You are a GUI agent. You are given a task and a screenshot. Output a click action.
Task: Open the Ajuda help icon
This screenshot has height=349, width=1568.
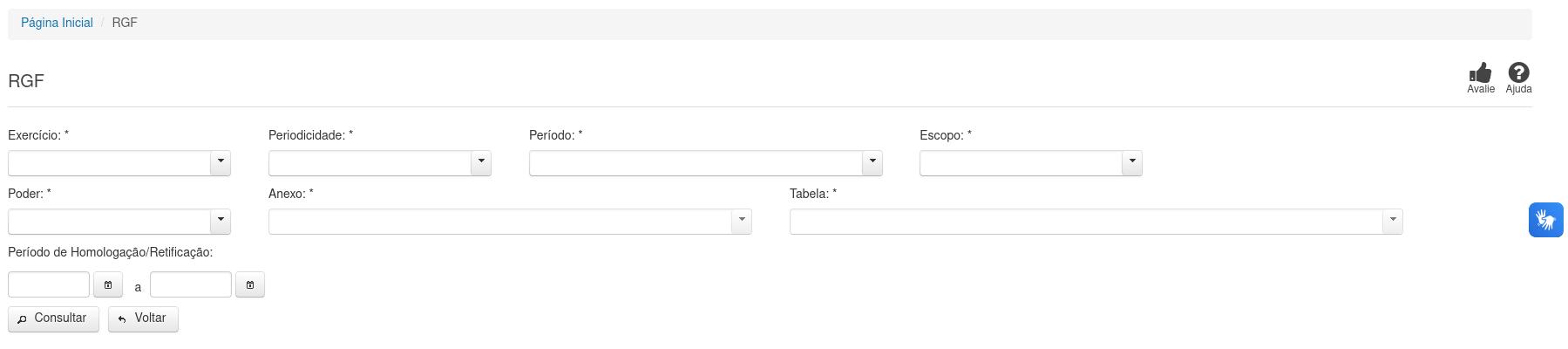coord(1518,73)
